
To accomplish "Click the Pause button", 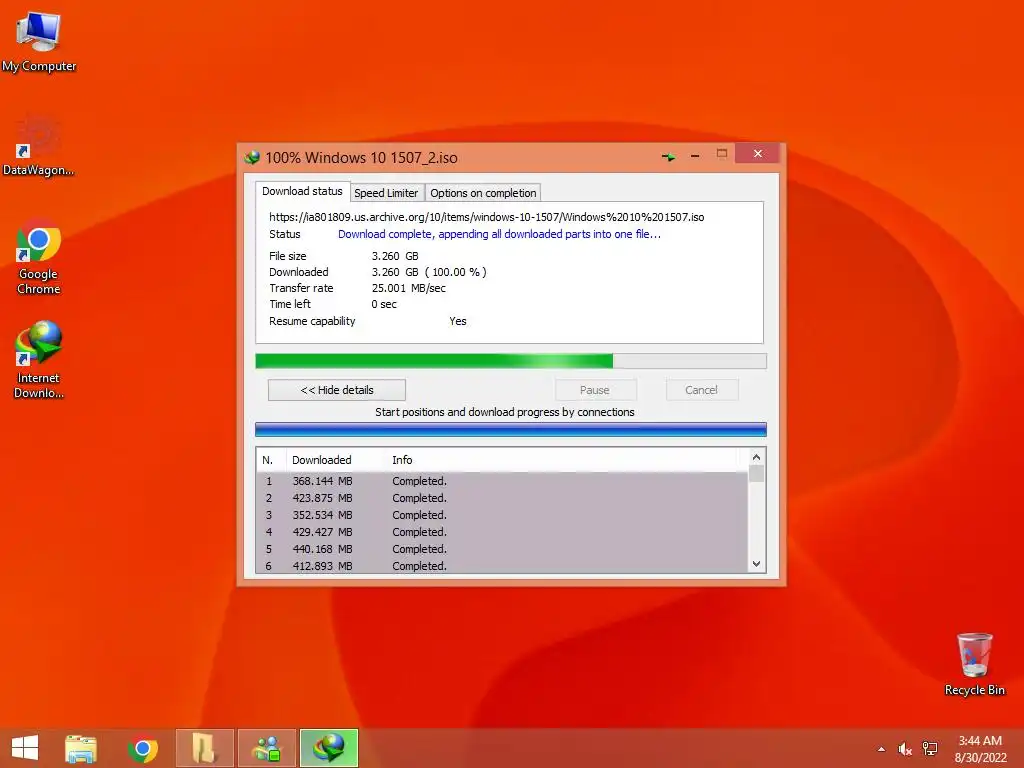I will [x=595, y=390].
